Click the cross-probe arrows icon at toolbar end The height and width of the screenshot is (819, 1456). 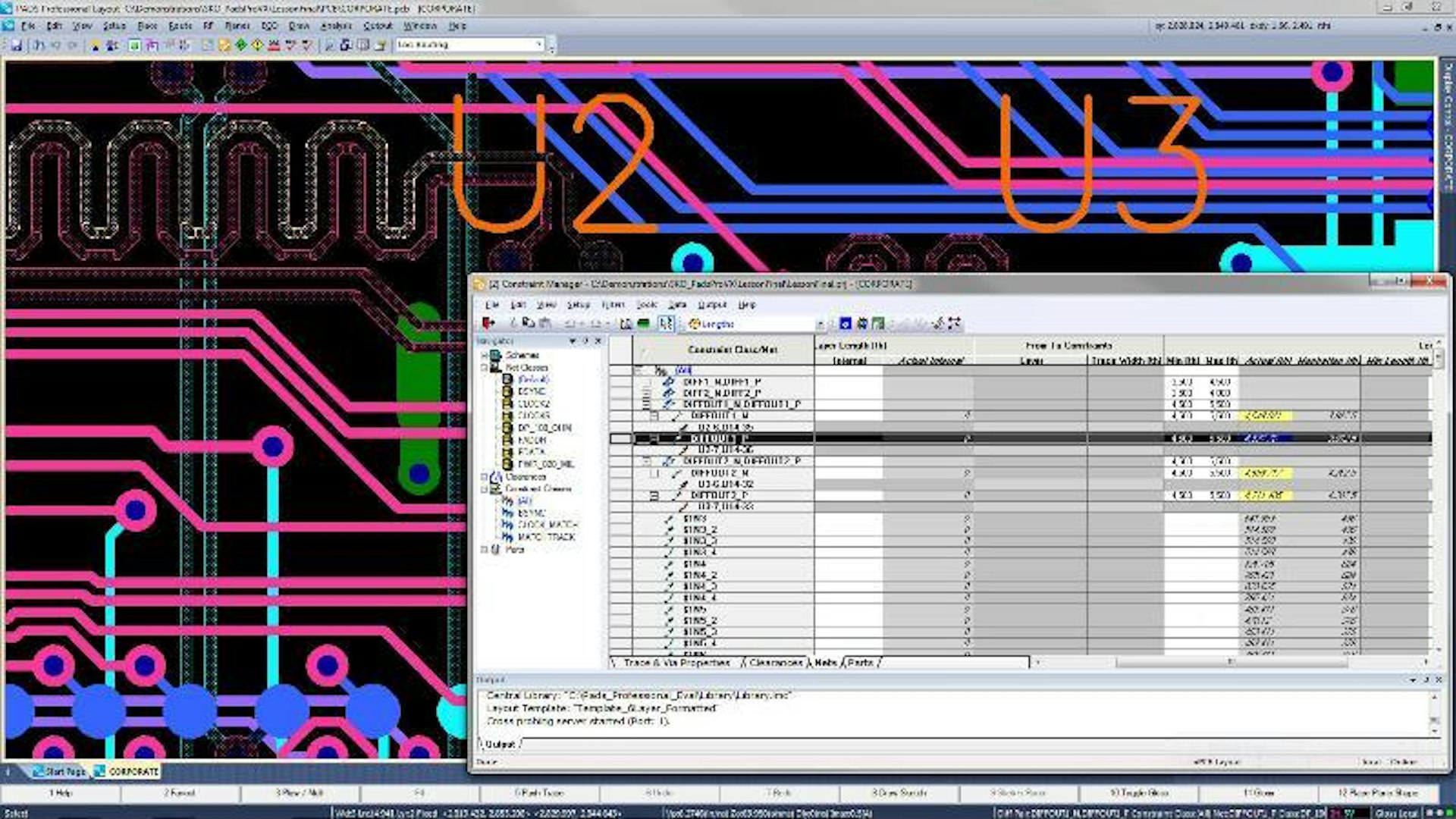point(954,324)
